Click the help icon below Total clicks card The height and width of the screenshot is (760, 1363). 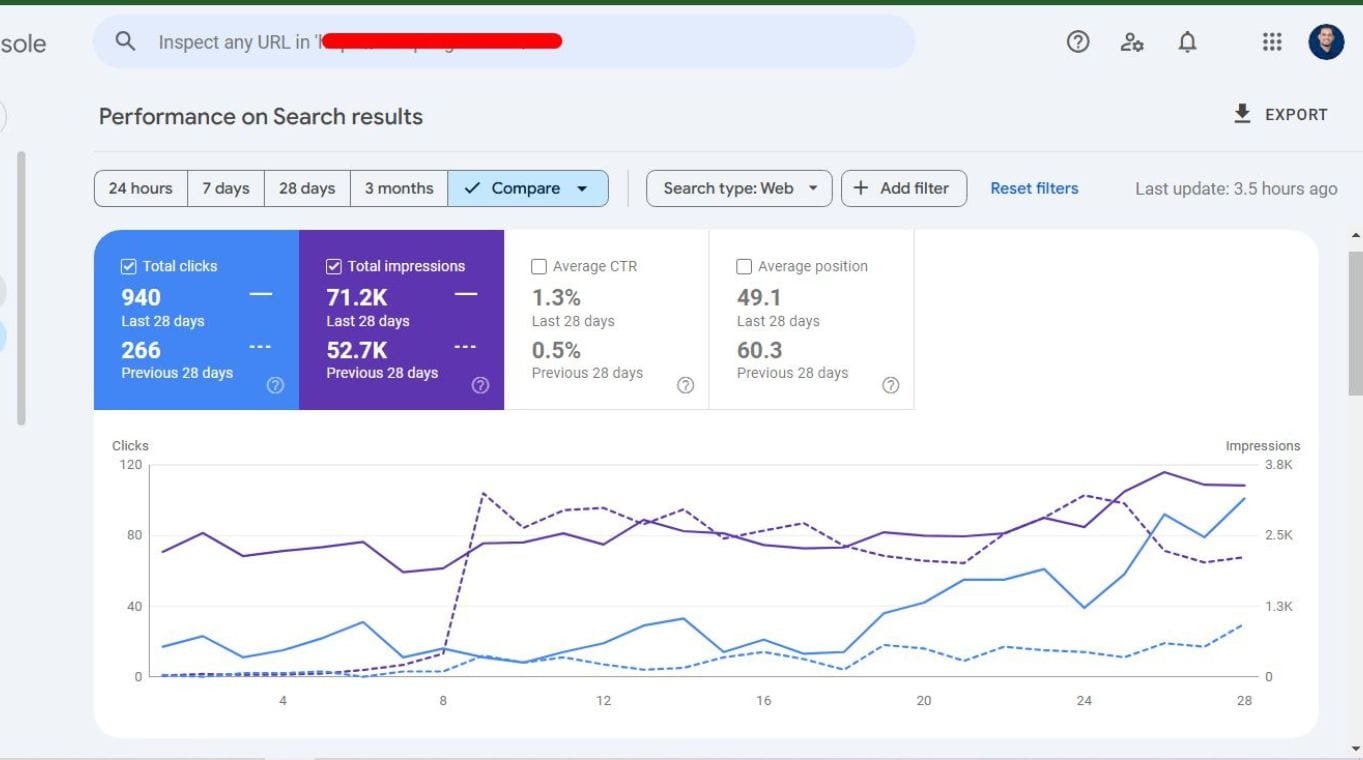coord(275,385)
